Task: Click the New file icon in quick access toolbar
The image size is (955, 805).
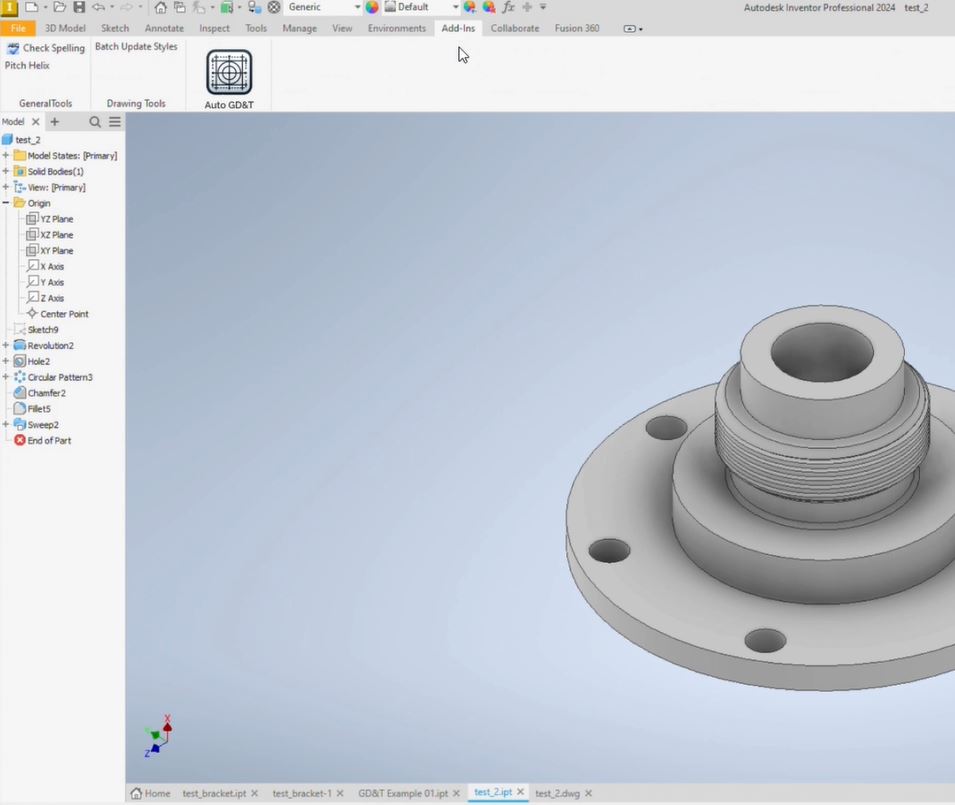Action: (x=32, y=7)
